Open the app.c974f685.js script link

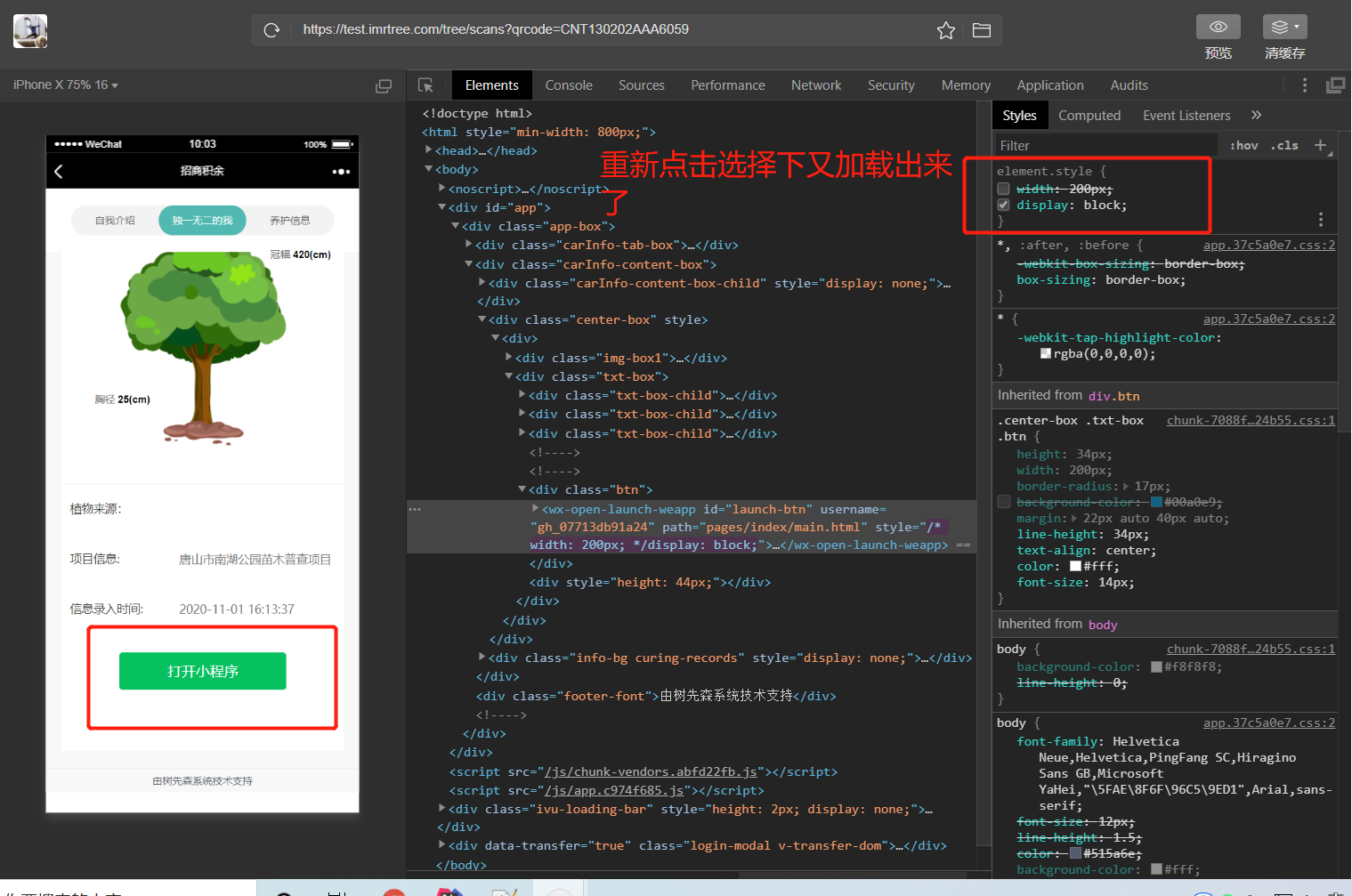pos(614,790)
